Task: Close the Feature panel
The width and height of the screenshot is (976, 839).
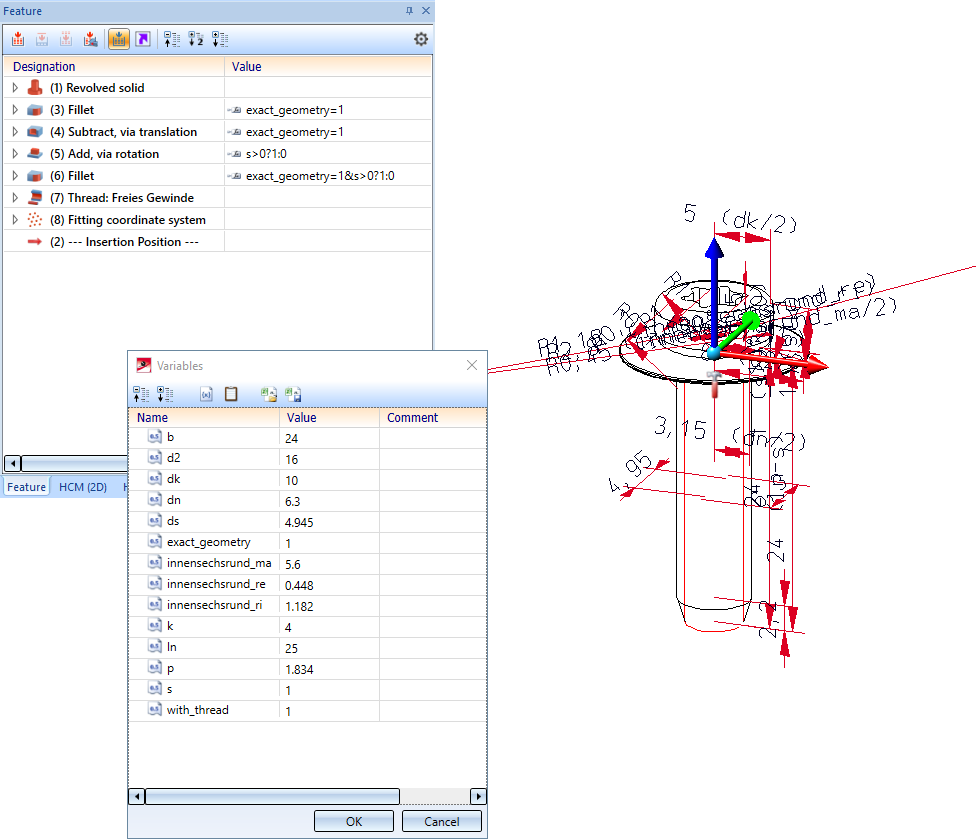Action: (x=426, y=11)
